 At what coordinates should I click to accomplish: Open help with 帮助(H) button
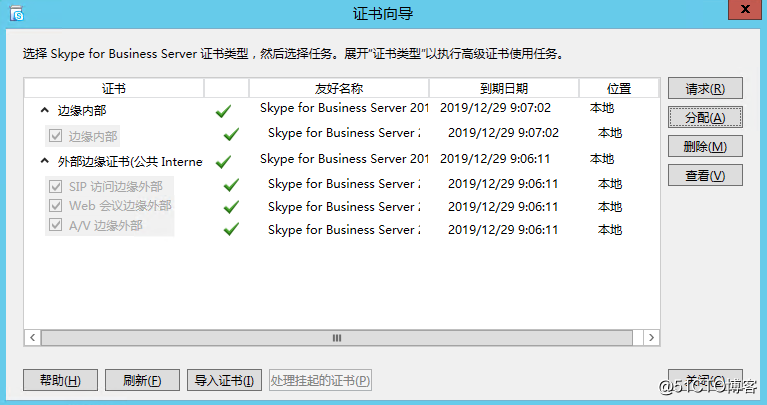pyautogui.click(x=60, y=380)
